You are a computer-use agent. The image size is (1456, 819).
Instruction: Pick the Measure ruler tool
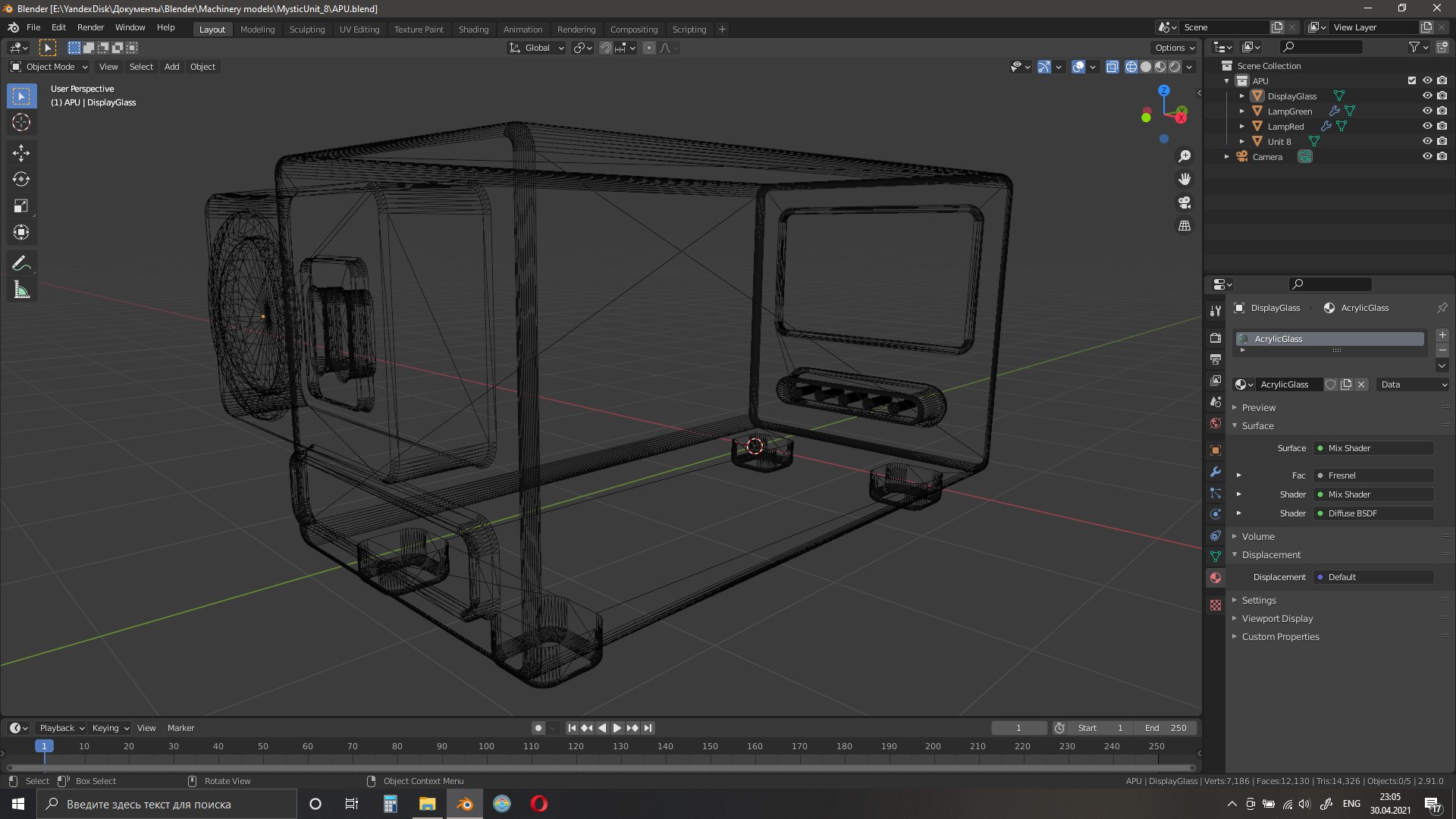pos(21,290)
